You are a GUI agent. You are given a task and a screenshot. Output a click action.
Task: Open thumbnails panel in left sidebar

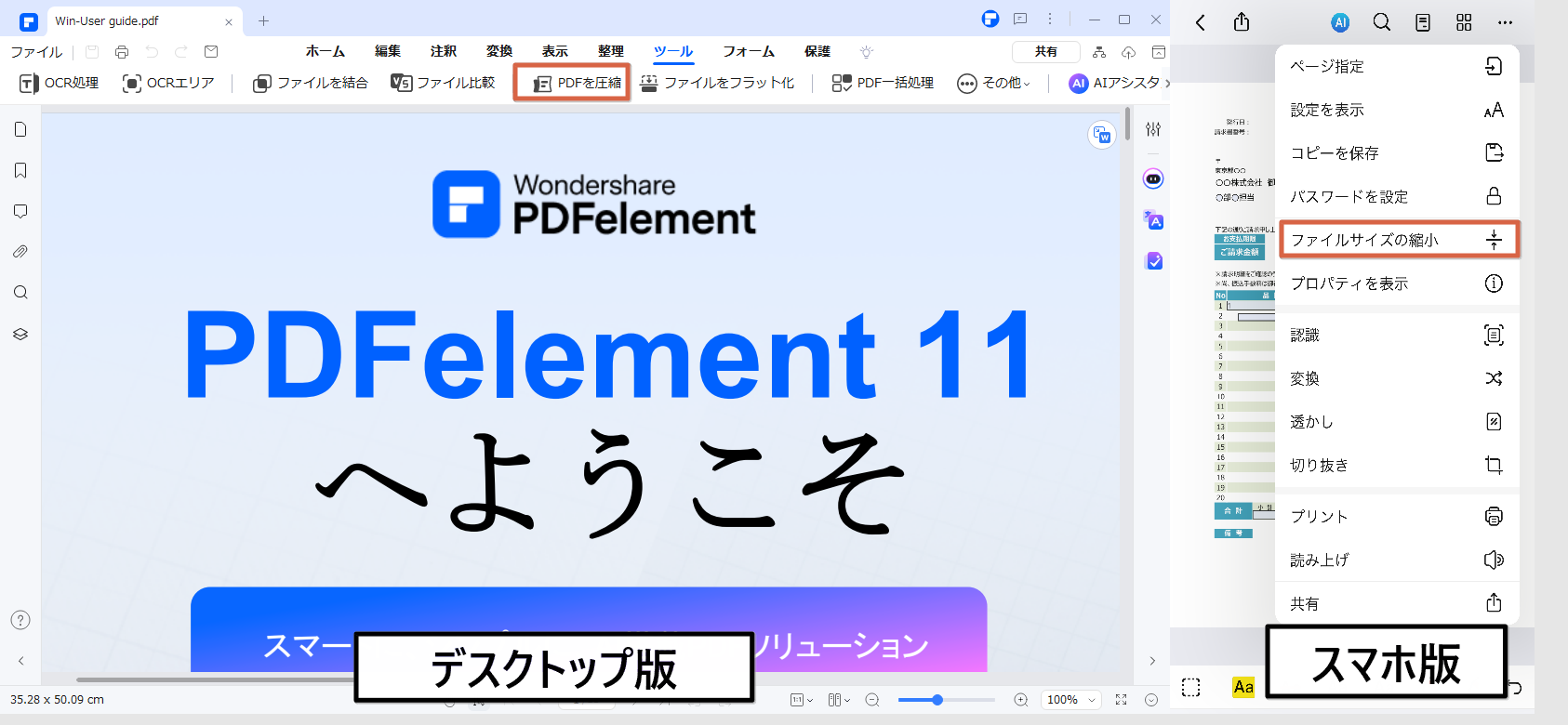point(20,129)
